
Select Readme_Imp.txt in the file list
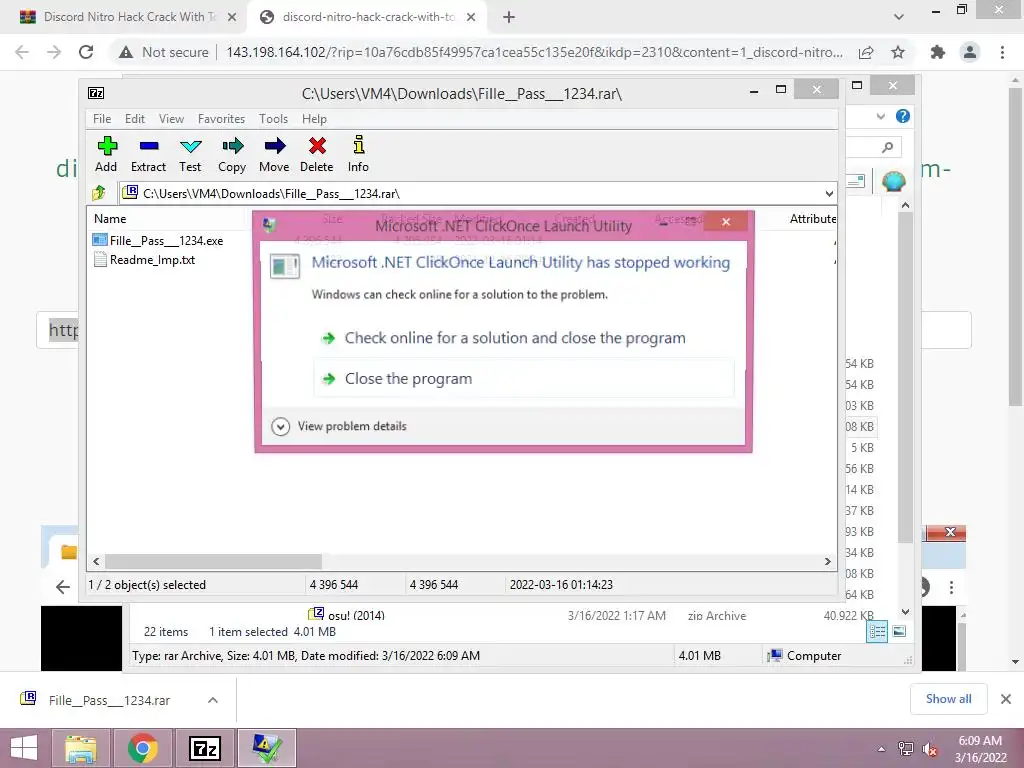point(144,259)
